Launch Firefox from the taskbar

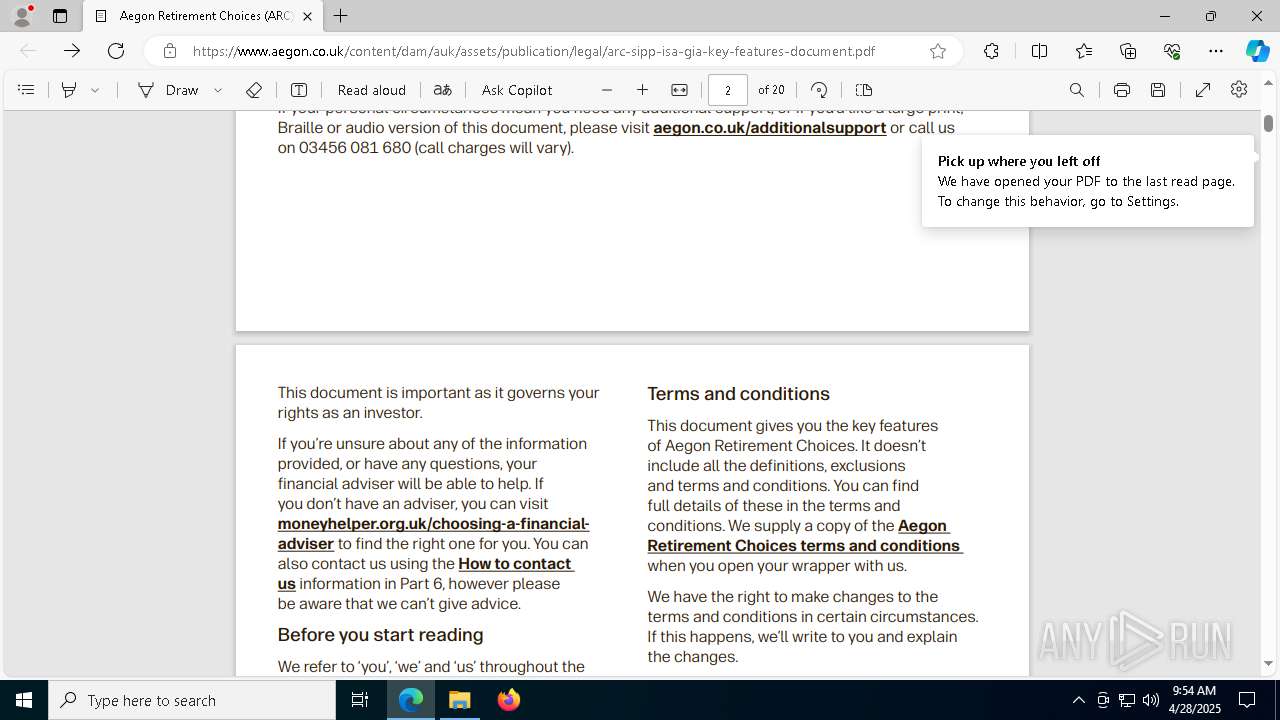(x=509, y=700)
